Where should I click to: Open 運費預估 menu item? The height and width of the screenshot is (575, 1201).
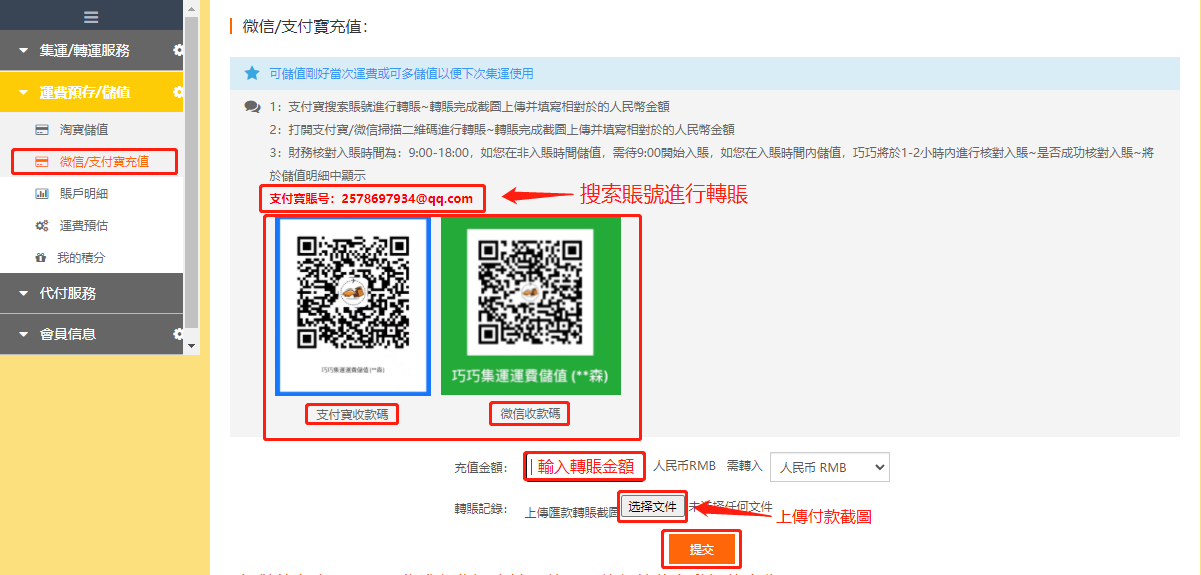point(84,225)
